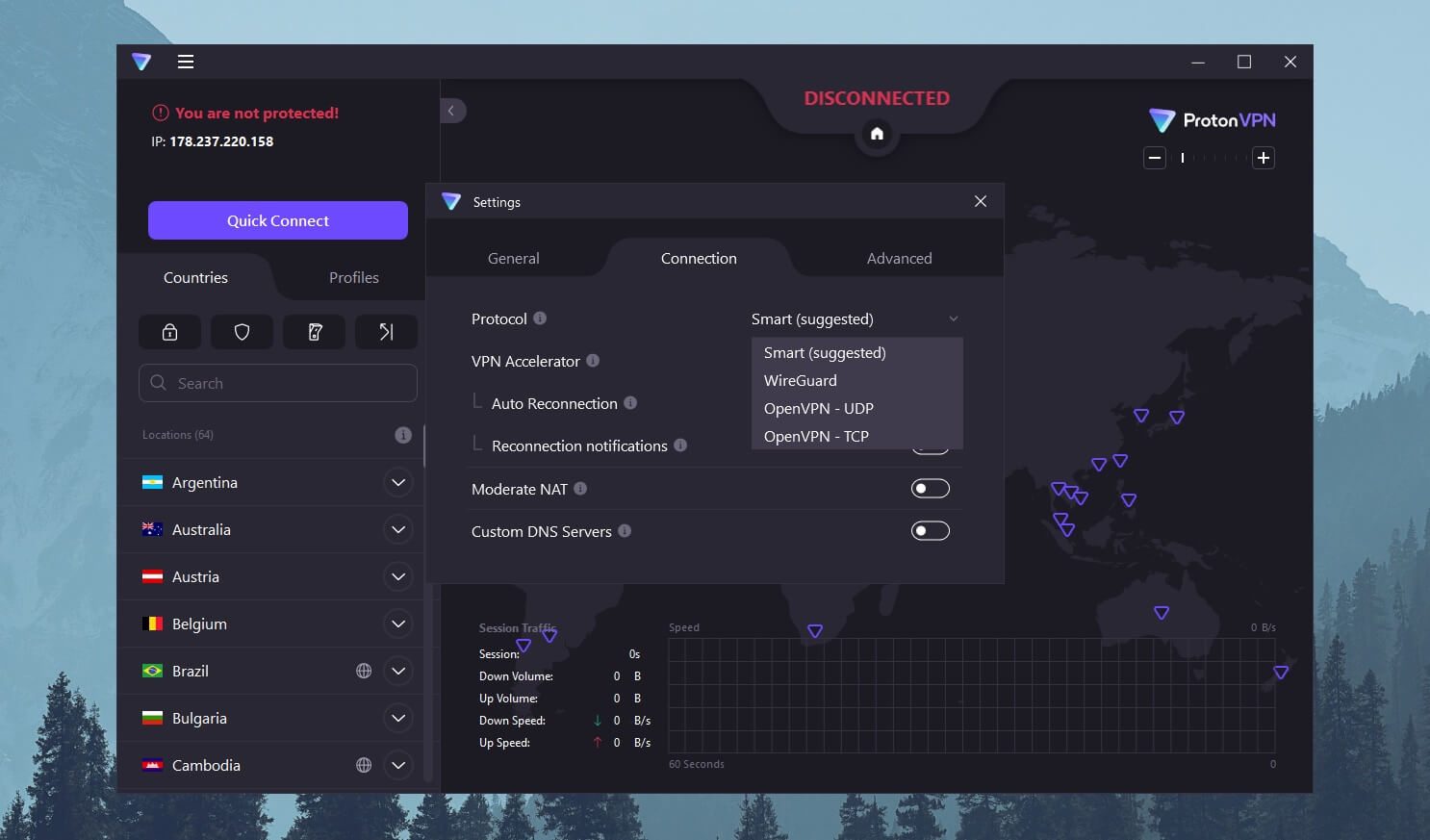The height and width of the screenshot is (840, 1430).
Task: Show info for Locations (64)
Action: tap(403, 435)
